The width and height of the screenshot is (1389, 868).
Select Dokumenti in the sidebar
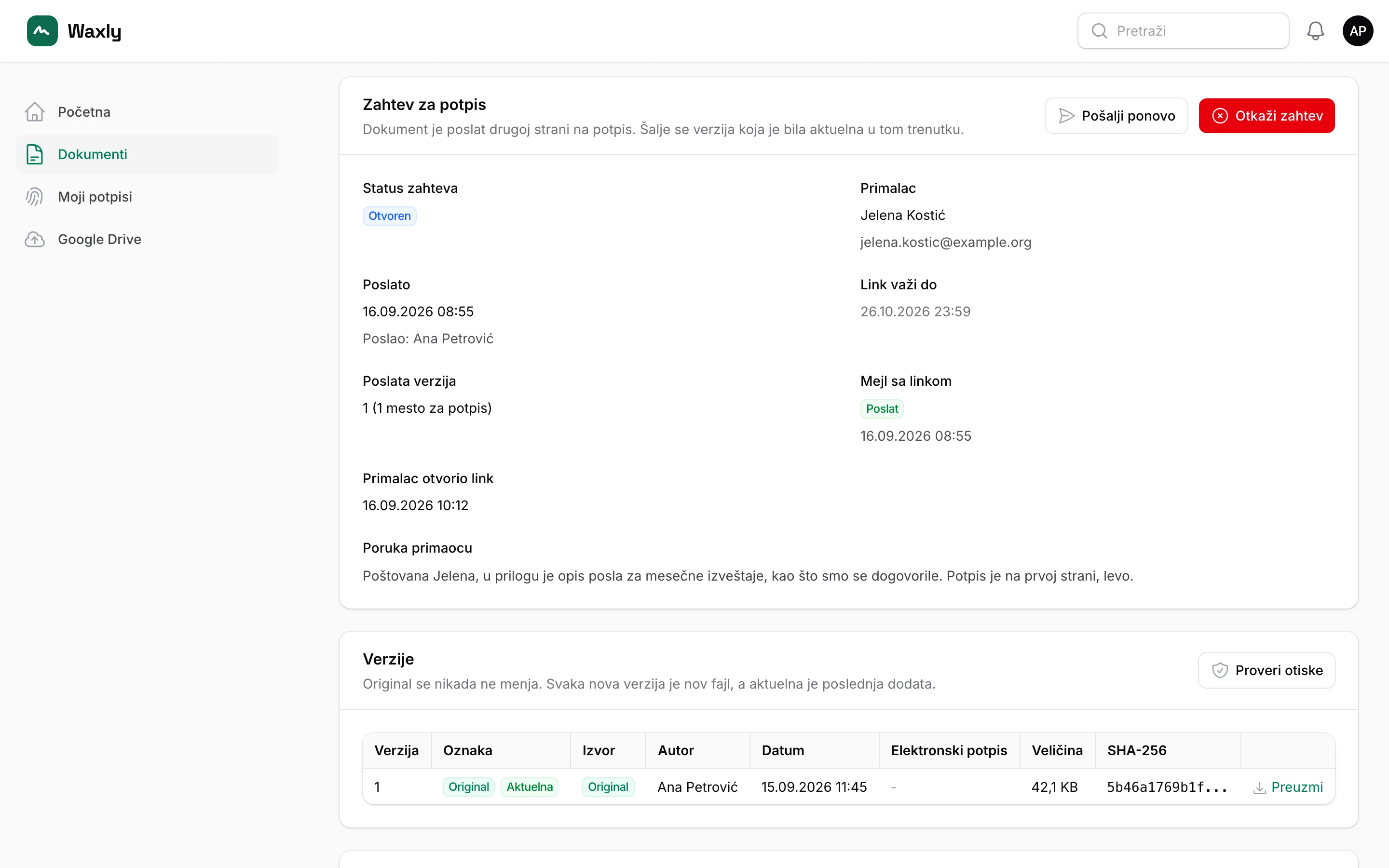(x=147, y=154)
